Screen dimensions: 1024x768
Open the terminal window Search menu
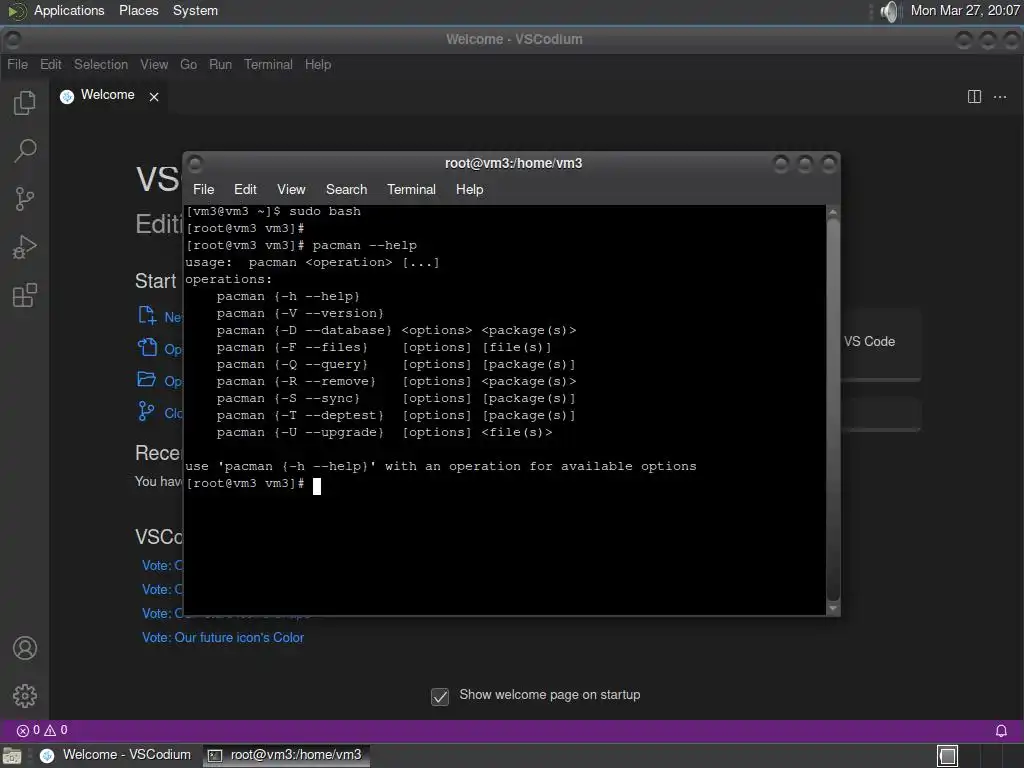[346, 189]
